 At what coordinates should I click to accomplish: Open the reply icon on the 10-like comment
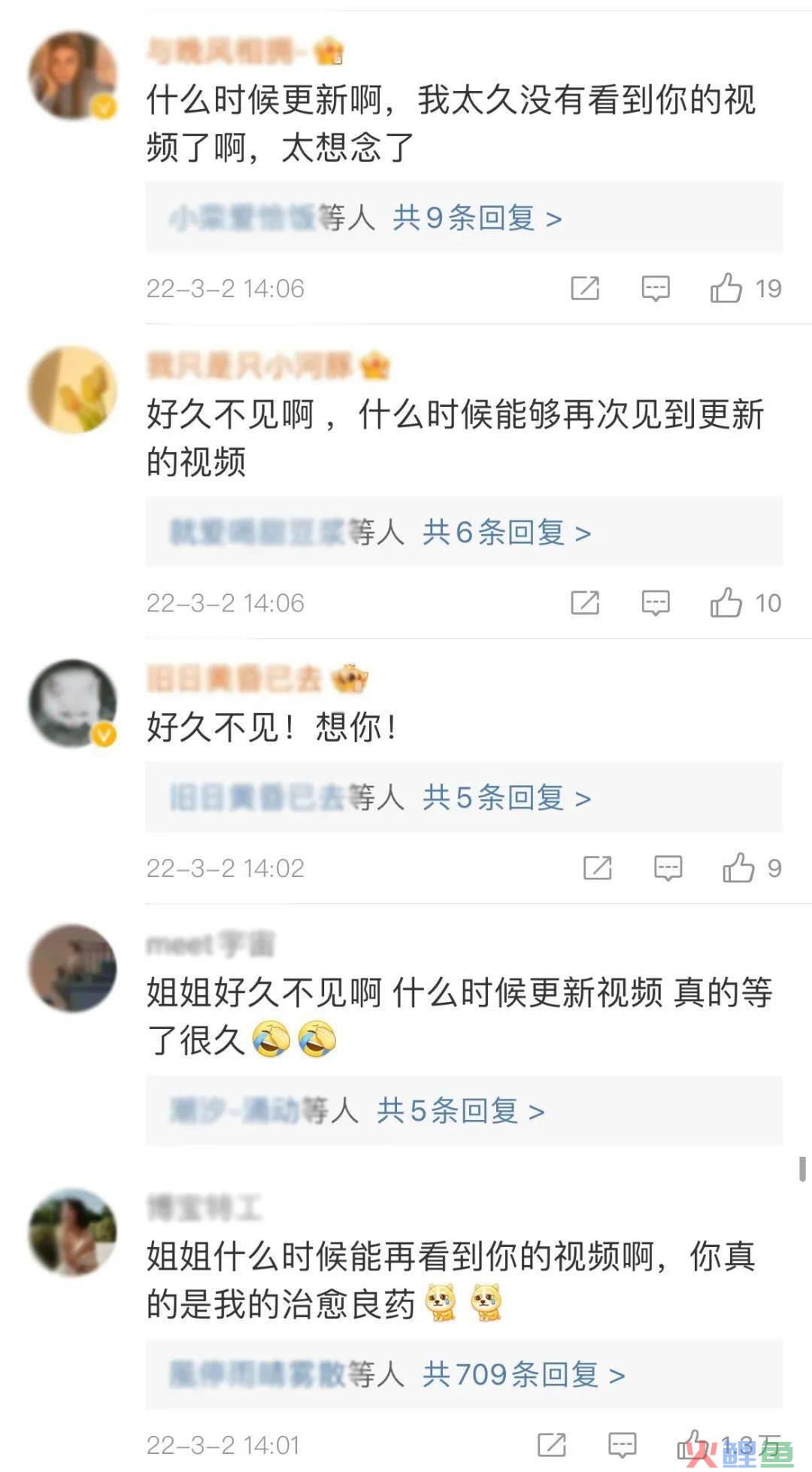(x=656, y=602)
